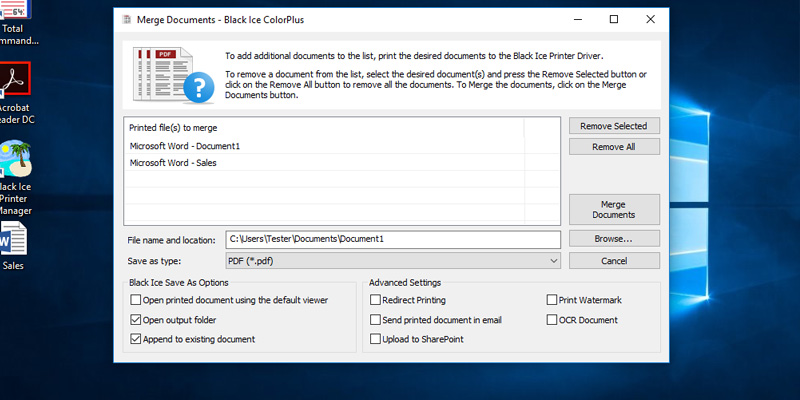800x400 pixels.
Task: Click the File name and location field
Action: 392,239
